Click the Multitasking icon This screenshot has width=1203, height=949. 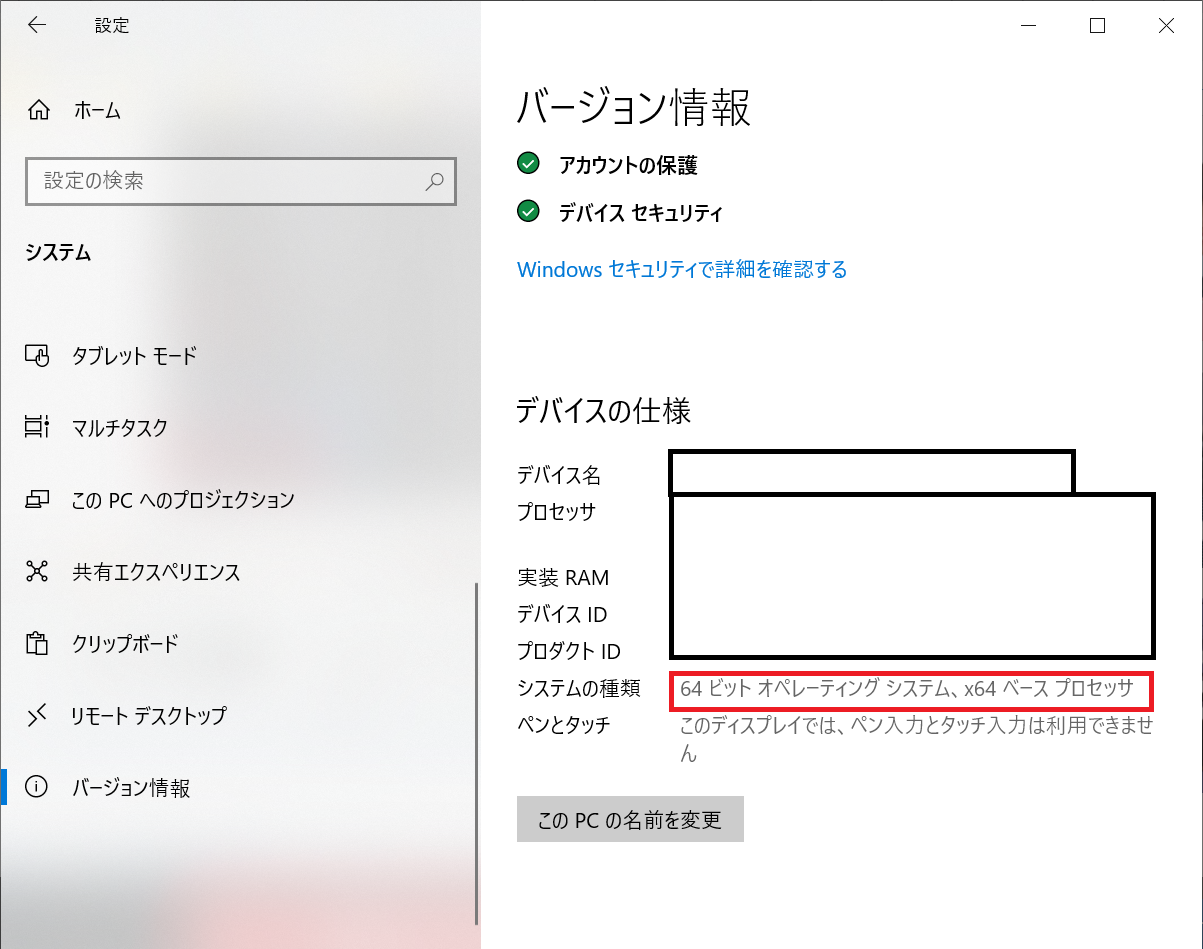tap(37, 427)
